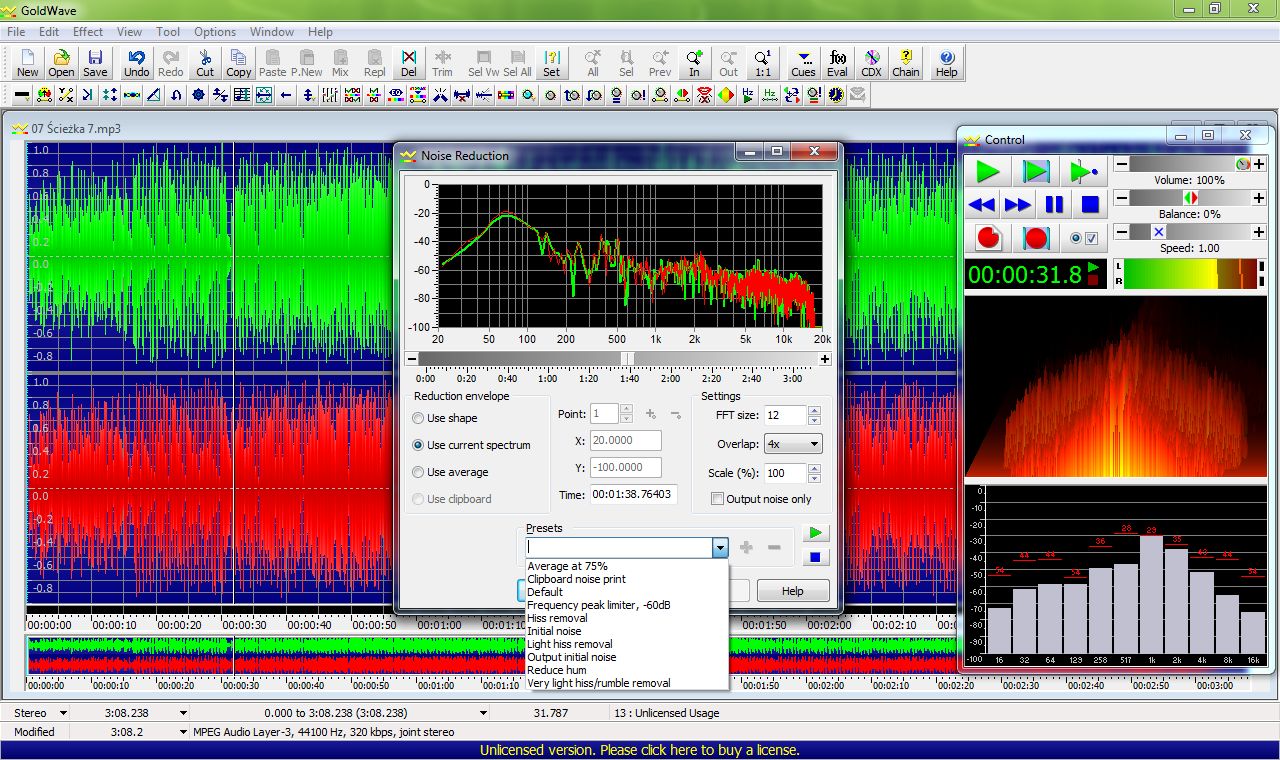The width and height of the screenshot is (1280, 760).
Task: Open the Tool menu
Action: [168, 32]
